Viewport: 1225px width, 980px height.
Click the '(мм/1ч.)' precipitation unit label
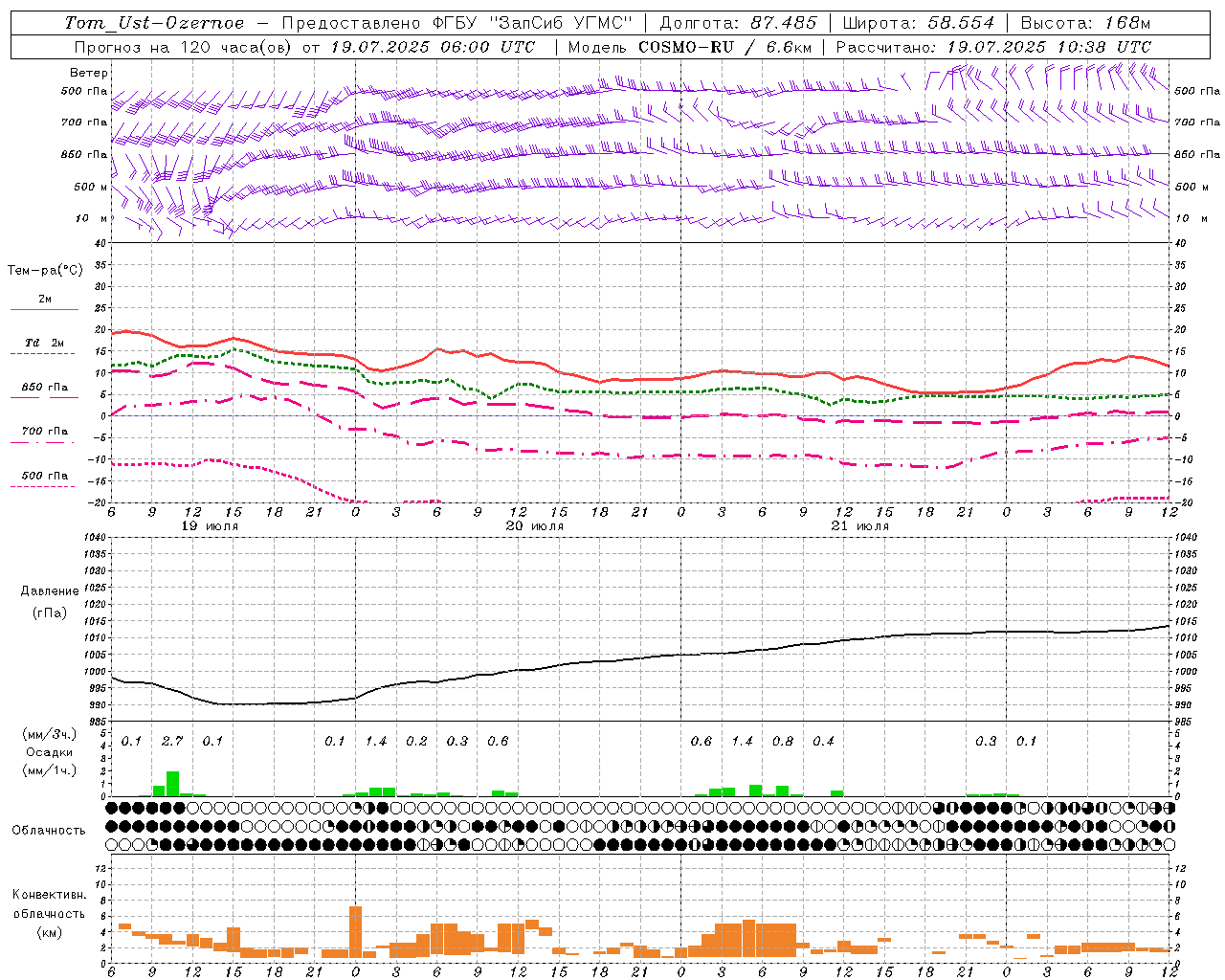click(x=49, y=770)
